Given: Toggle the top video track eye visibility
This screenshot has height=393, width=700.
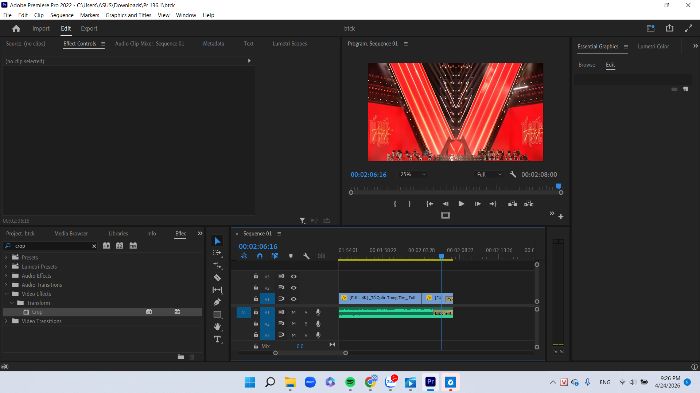Looking at the screenshot, I should pyautogui.click(x=294, y=276).
